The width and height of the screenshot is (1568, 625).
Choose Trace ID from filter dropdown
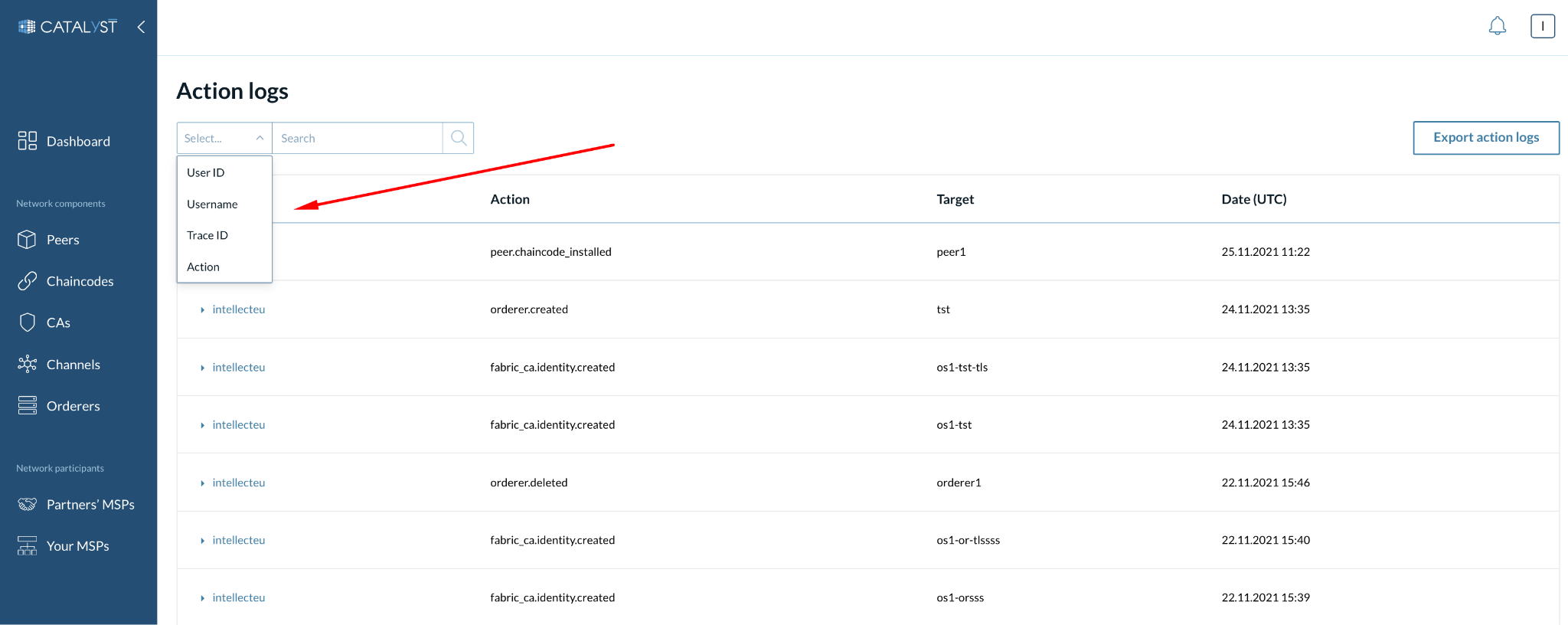[207, 236]
